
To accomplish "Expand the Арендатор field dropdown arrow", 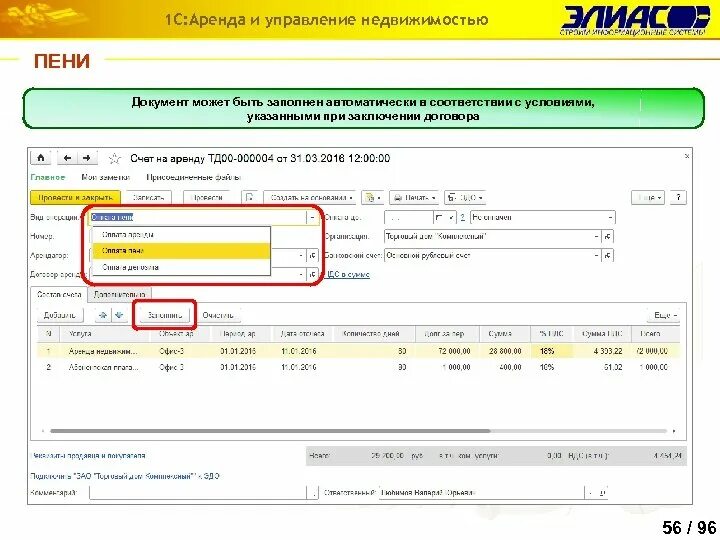I will click(301, 255).
